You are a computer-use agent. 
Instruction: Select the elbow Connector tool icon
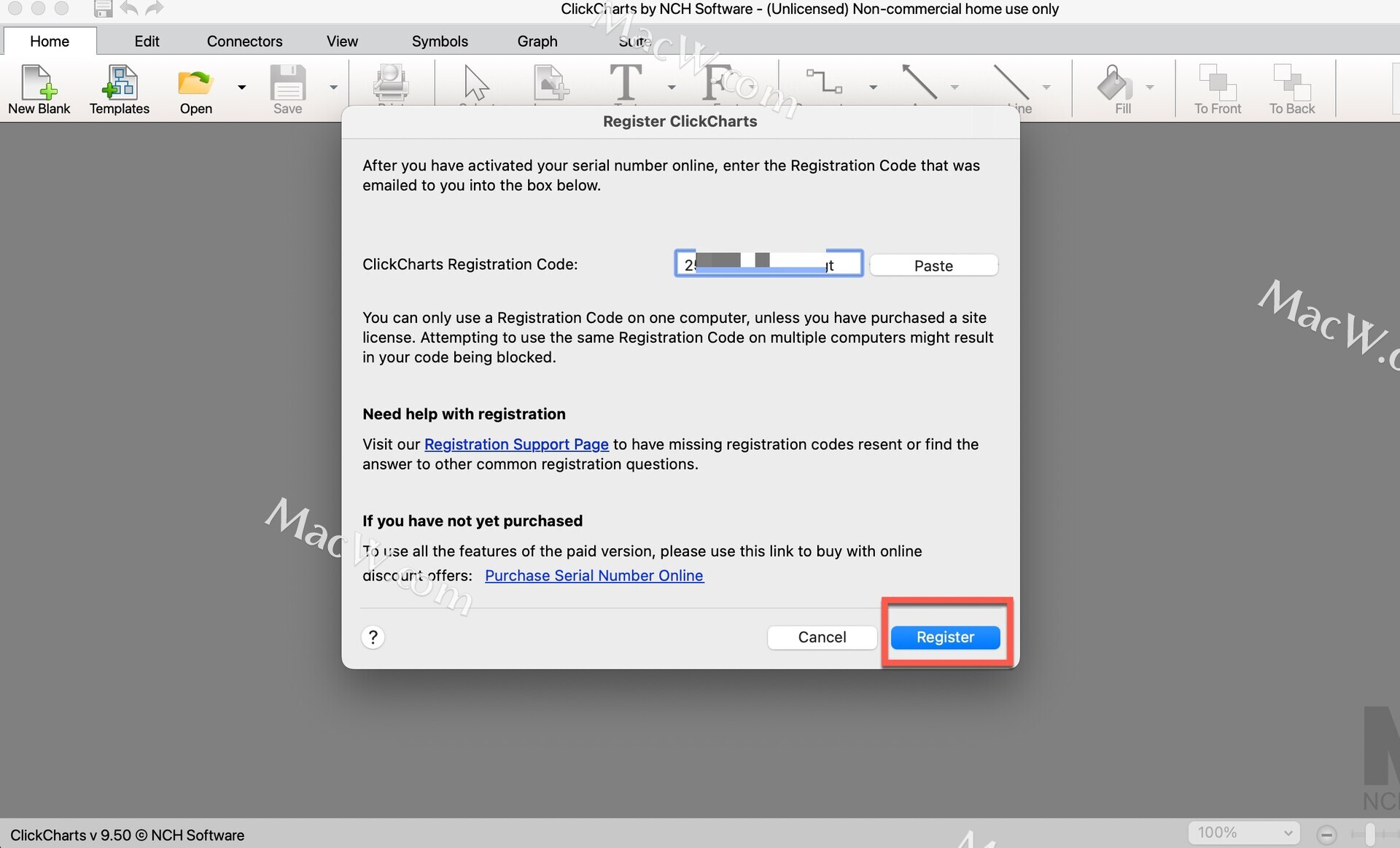(x=825, y=81)
